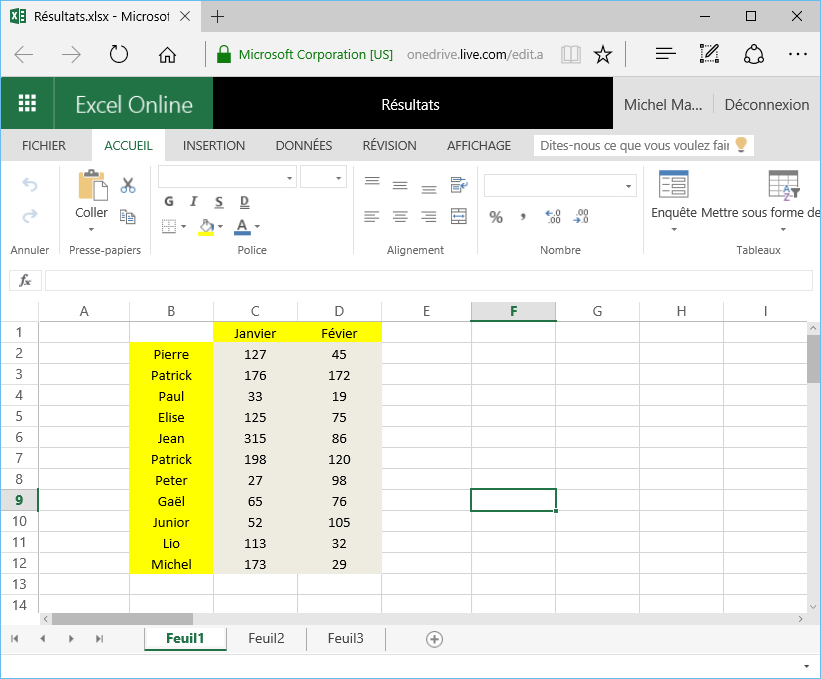Image resolution: width=821 pixels, height=679 pixels.
Task: Open the app launcher grid icon
Action: coord(27,104)
